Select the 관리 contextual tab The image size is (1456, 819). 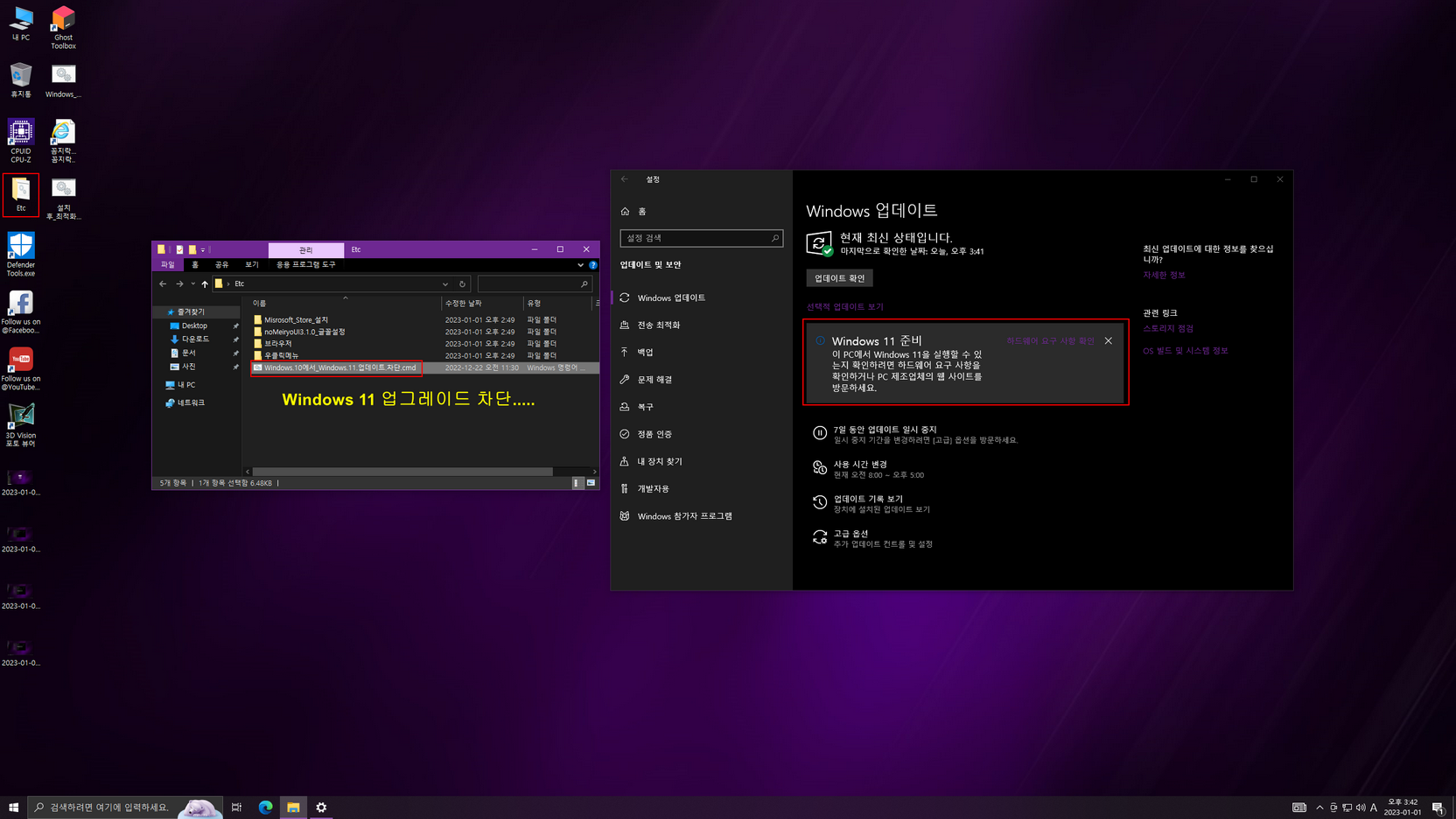[x=305, y=250]
